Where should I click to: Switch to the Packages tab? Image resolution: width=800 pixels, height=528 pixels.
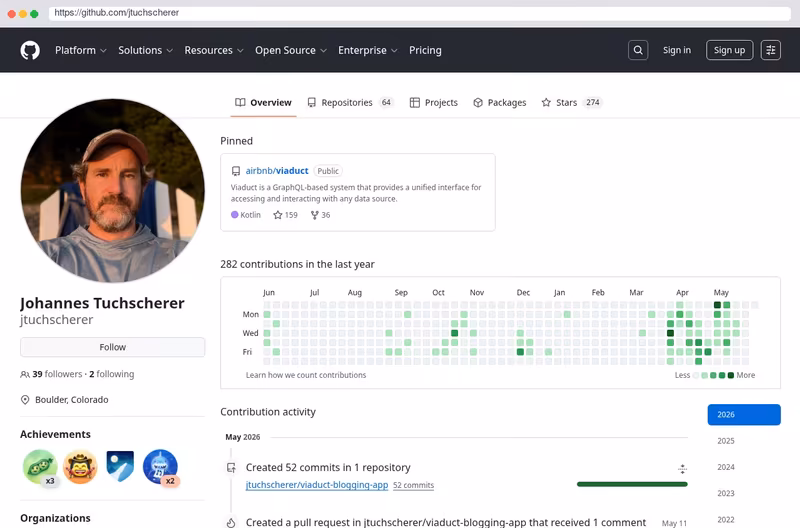(499, 103)
